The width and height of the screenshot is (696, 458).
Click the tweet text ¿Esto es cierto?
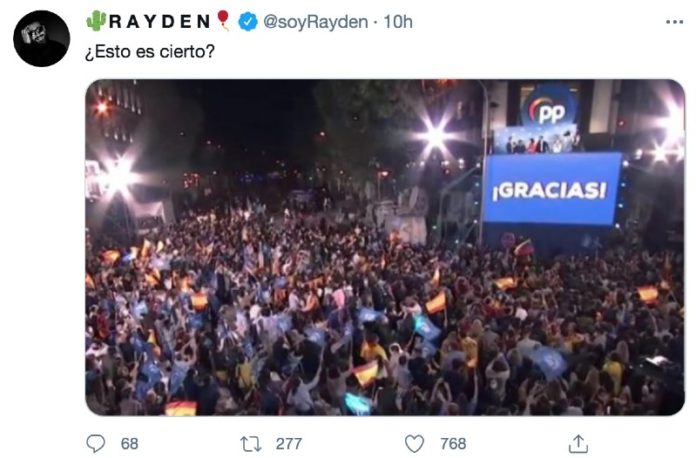(x=150, y=51)
